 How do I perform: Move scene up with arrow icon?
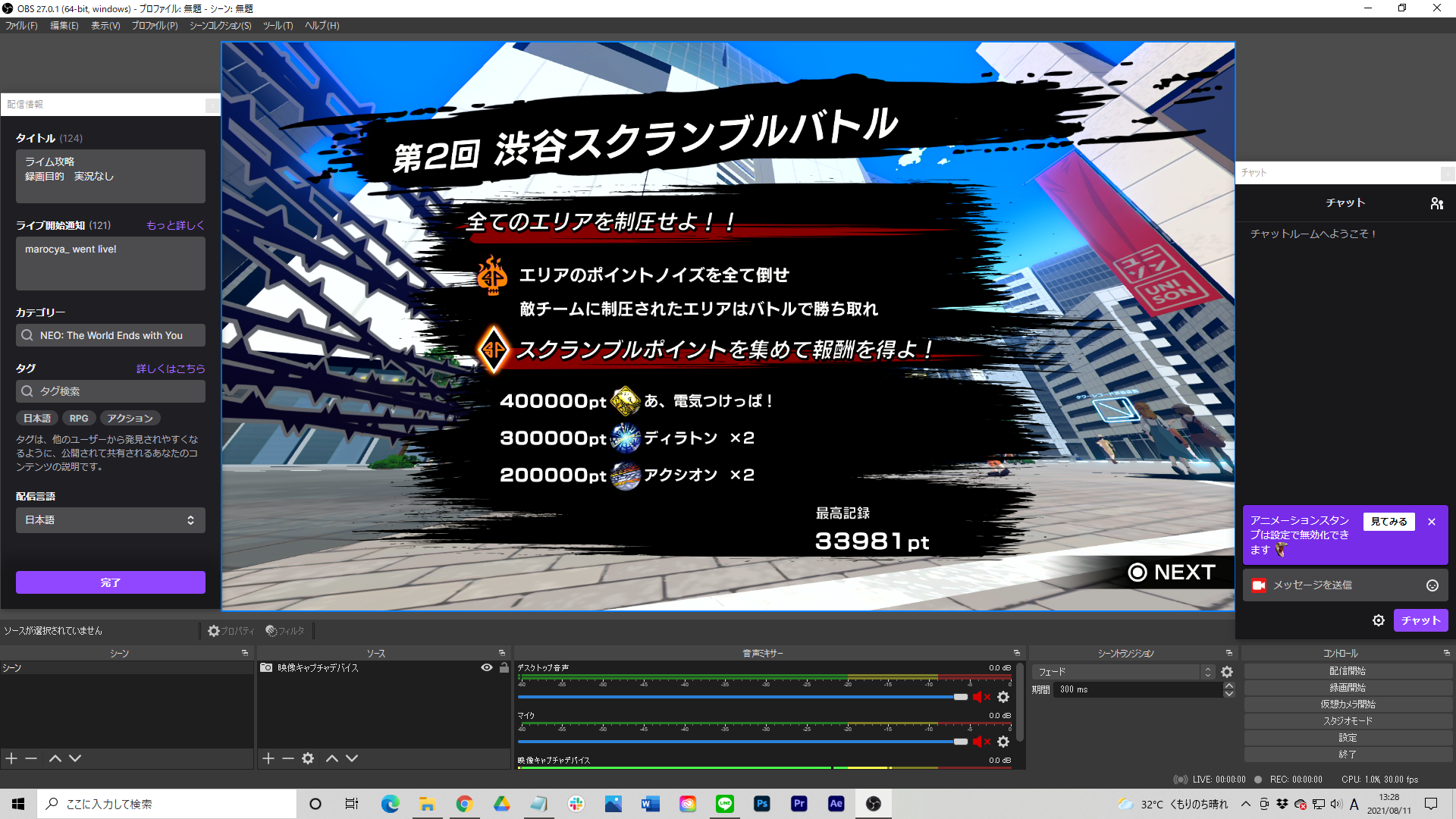tap(55, 758)
